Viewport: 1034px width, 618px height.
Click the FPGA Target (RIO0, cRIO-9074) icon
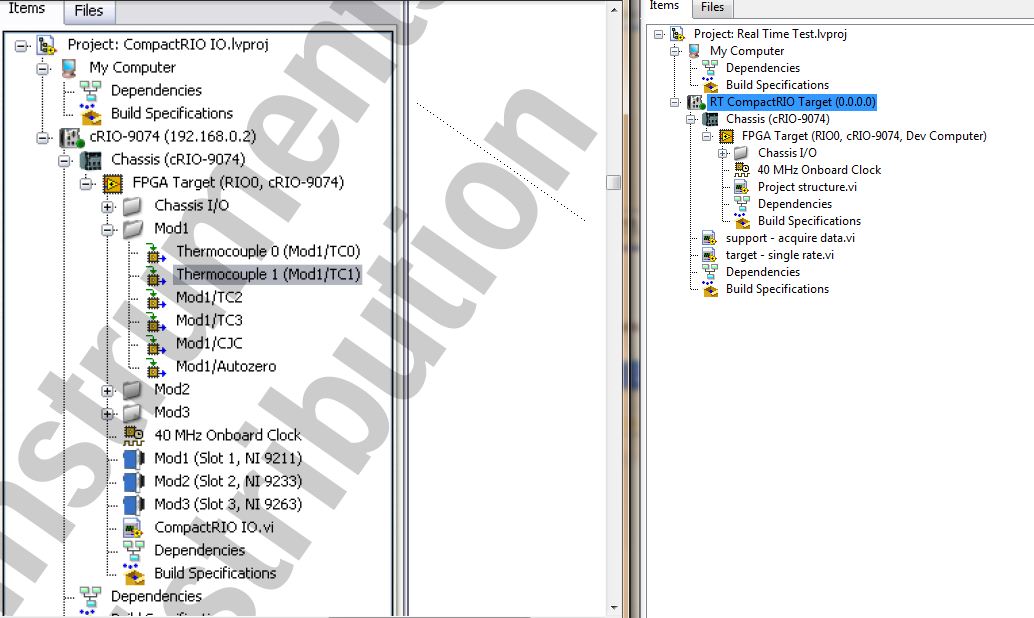(x=113, y=183)
